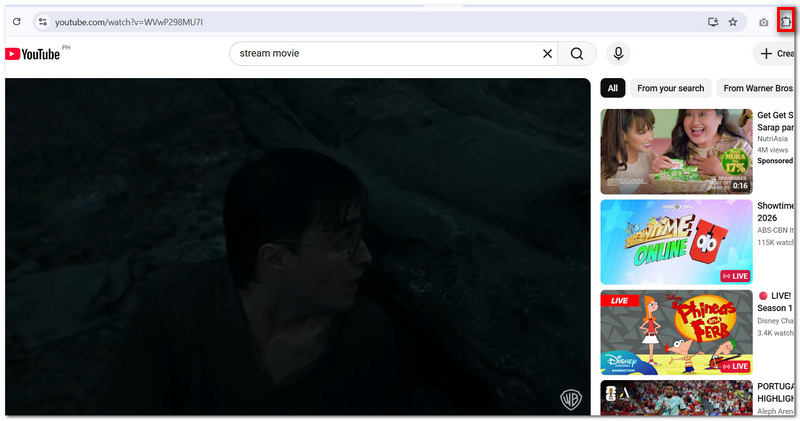Click the camera screenshot extension icon
This screenshot has height=421, width=800.
point(763,22)
